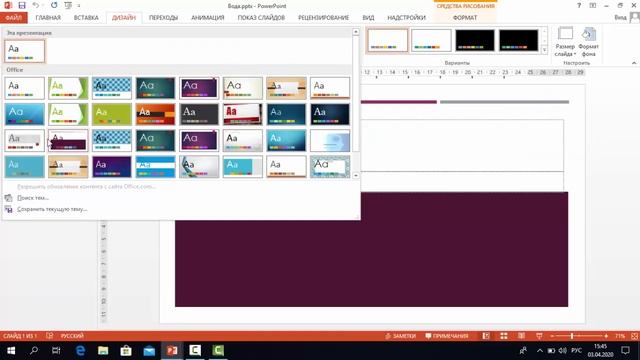The width and height of the screenshot is (640, 360).
Task: Click the volume icon in system tray
Action: click(x=562, y=351)
